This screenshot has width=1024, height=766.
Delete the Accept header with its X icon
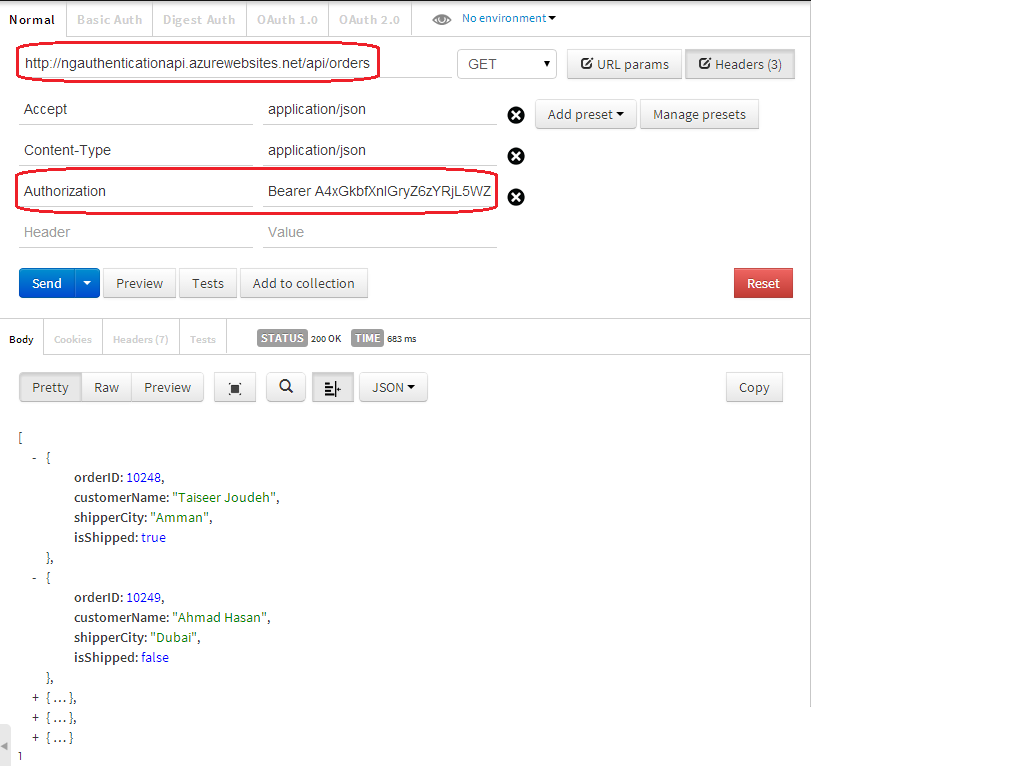515,115
